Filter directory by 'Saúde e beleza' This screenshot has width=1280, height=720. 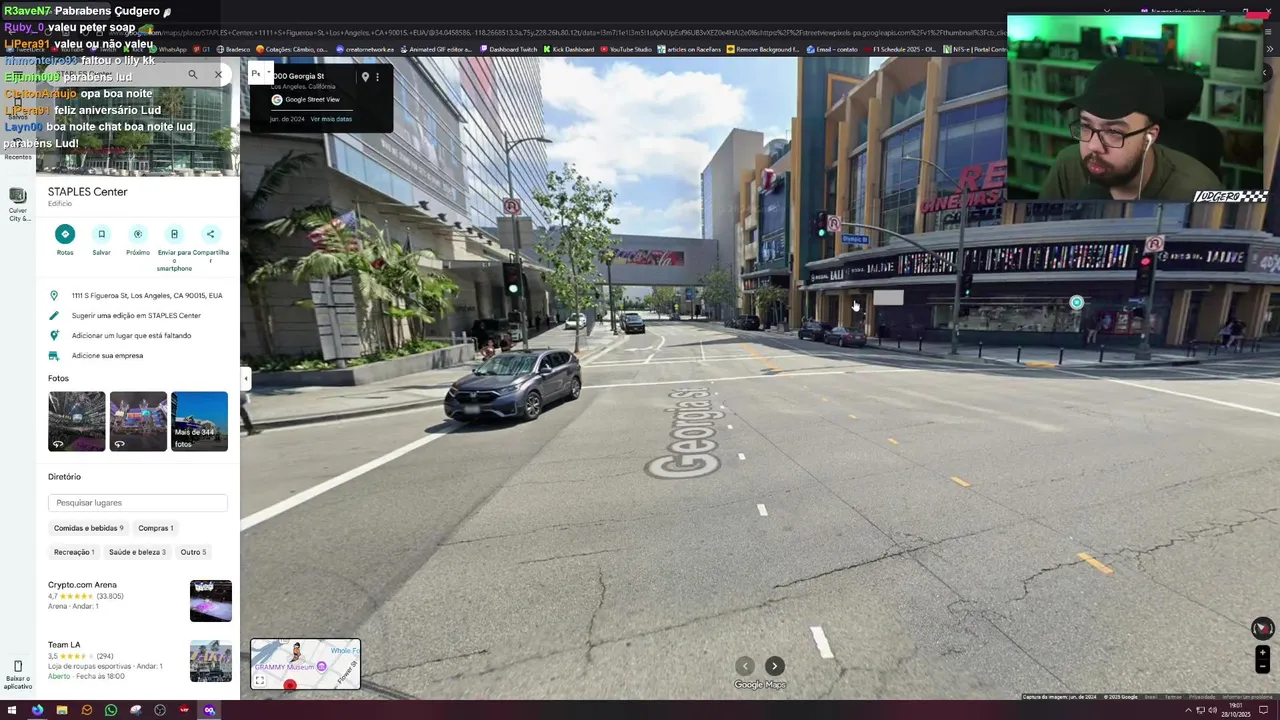pyautogui.click(x=137, y=552)
